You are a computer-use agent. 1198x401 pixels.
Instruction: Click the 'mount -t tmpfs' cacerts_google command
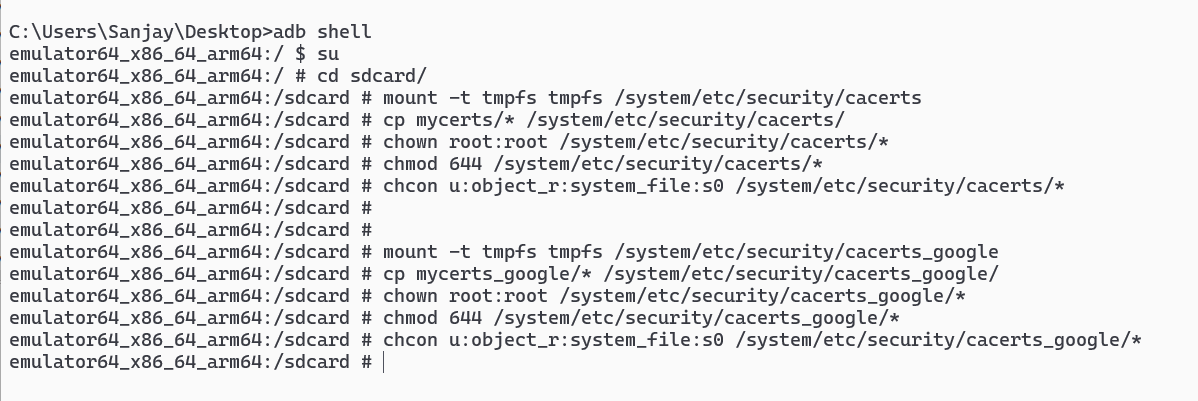click(690, 252)
